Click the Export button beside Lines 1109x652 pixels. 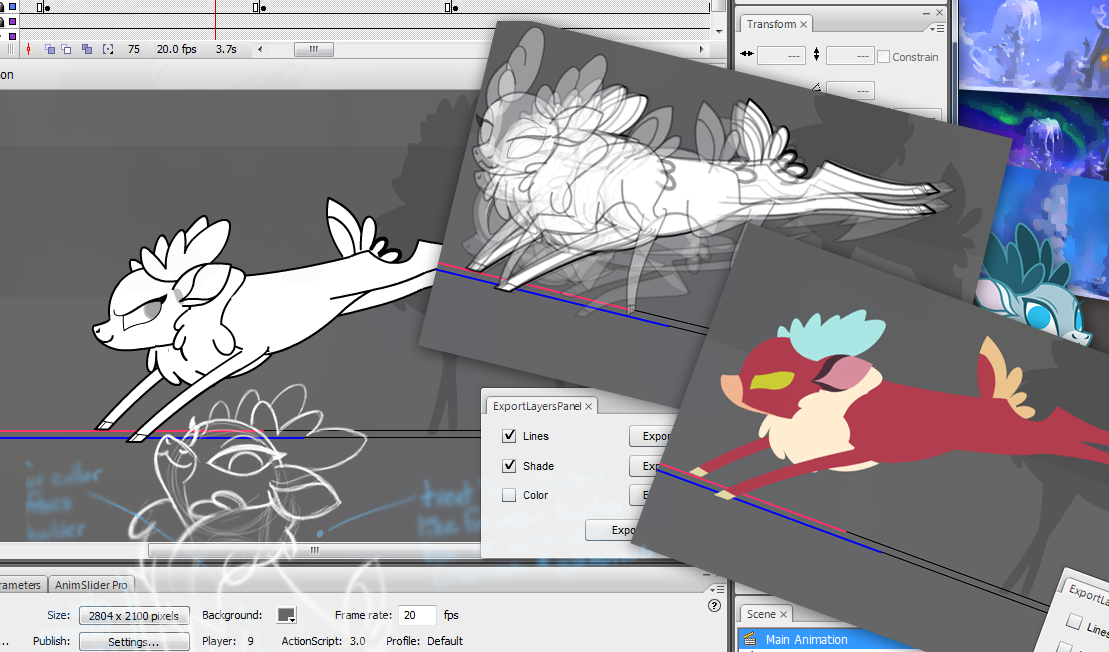(x=651, y=436)
